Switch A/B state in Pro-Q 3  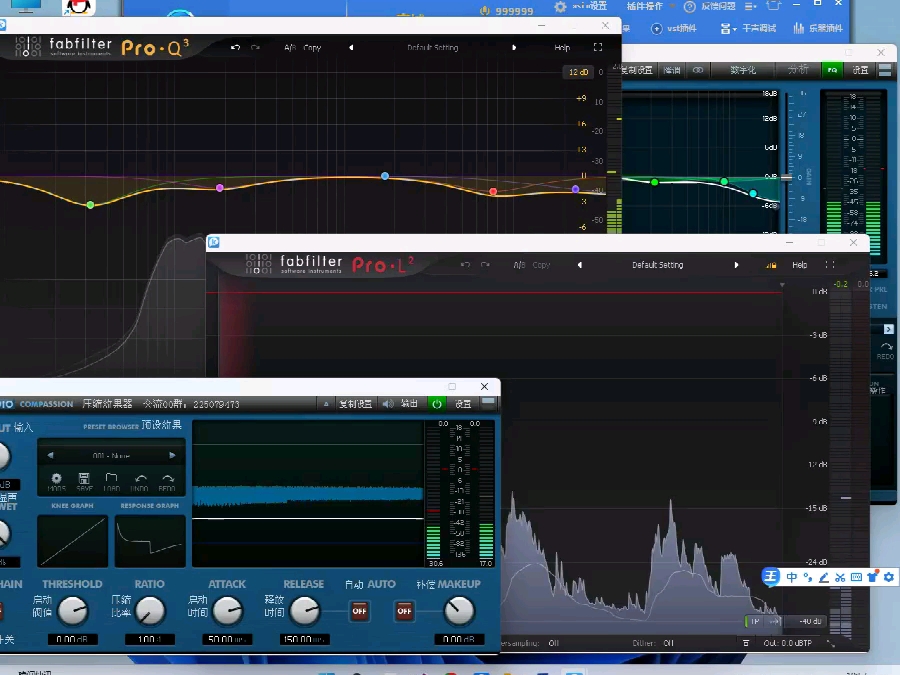click(x=290, y=48)
